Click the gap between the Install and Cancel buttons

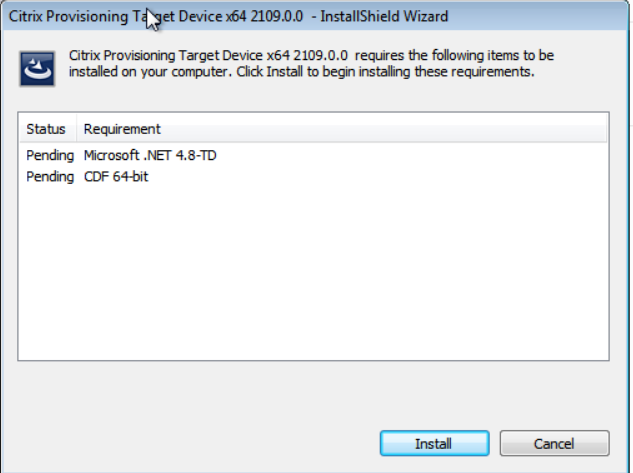tap(495, 444)
